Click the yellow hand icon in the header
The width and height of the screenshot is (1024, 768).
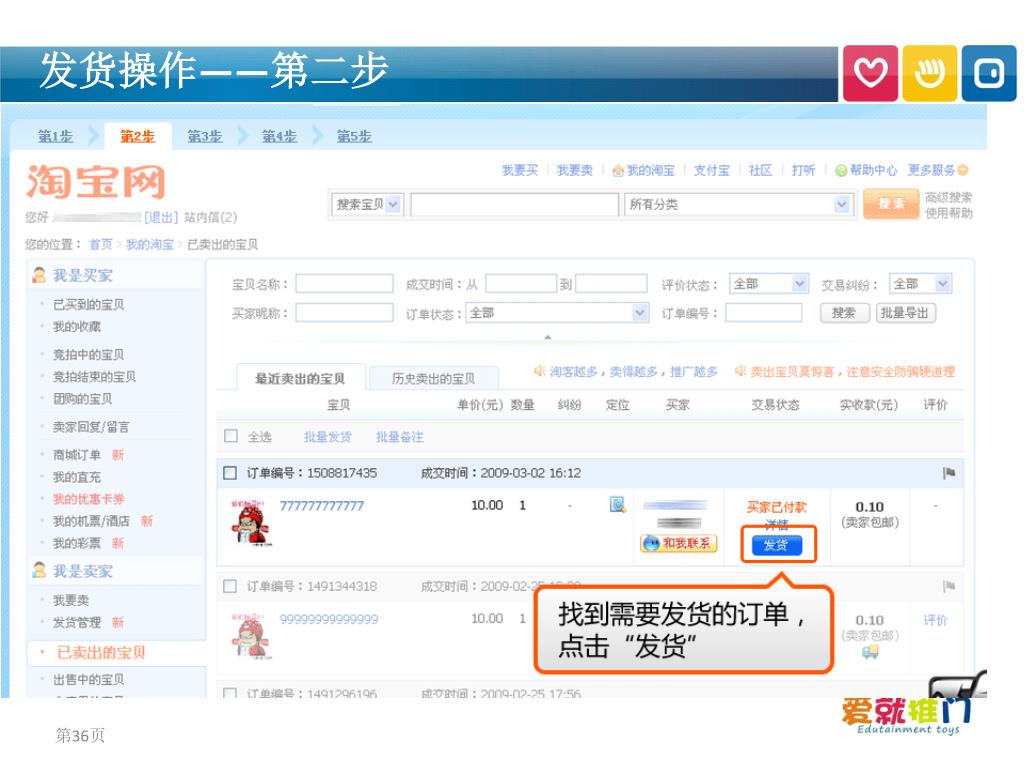tap(929, 73)
